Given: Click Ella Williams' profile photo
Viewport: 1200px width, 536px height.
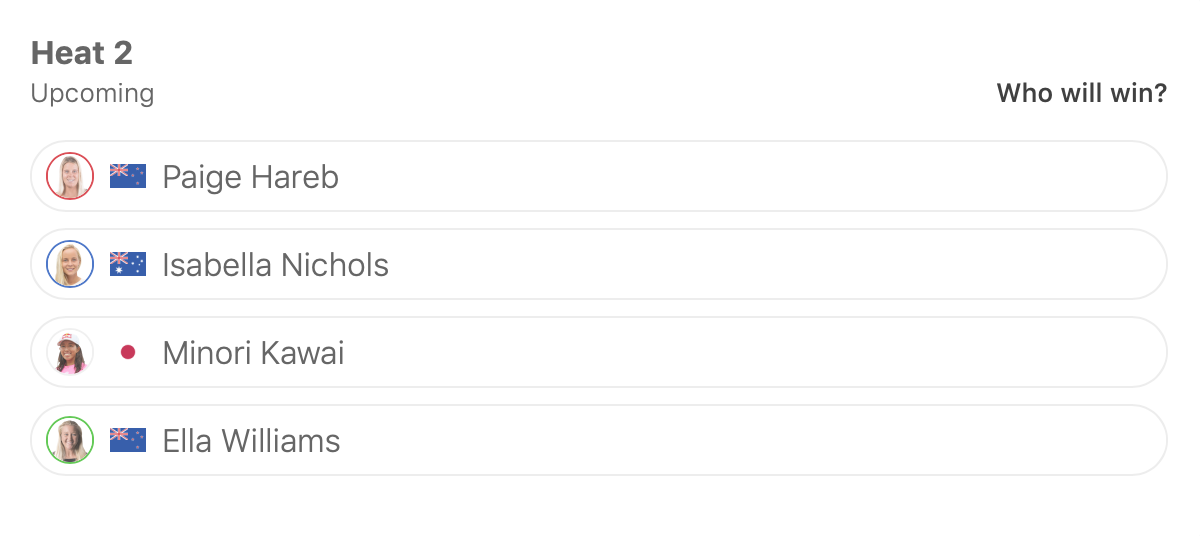Looking at the screenshot, I should pos(70,441).
